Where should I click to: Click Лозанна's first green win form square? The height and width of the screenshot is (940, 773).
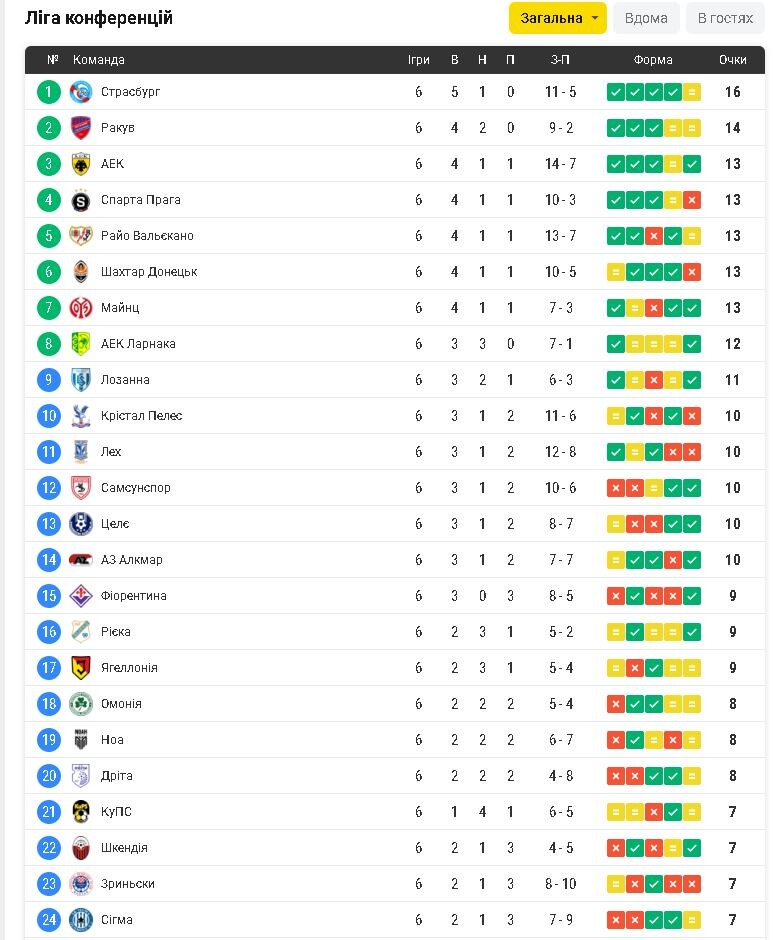pos(616,380)
